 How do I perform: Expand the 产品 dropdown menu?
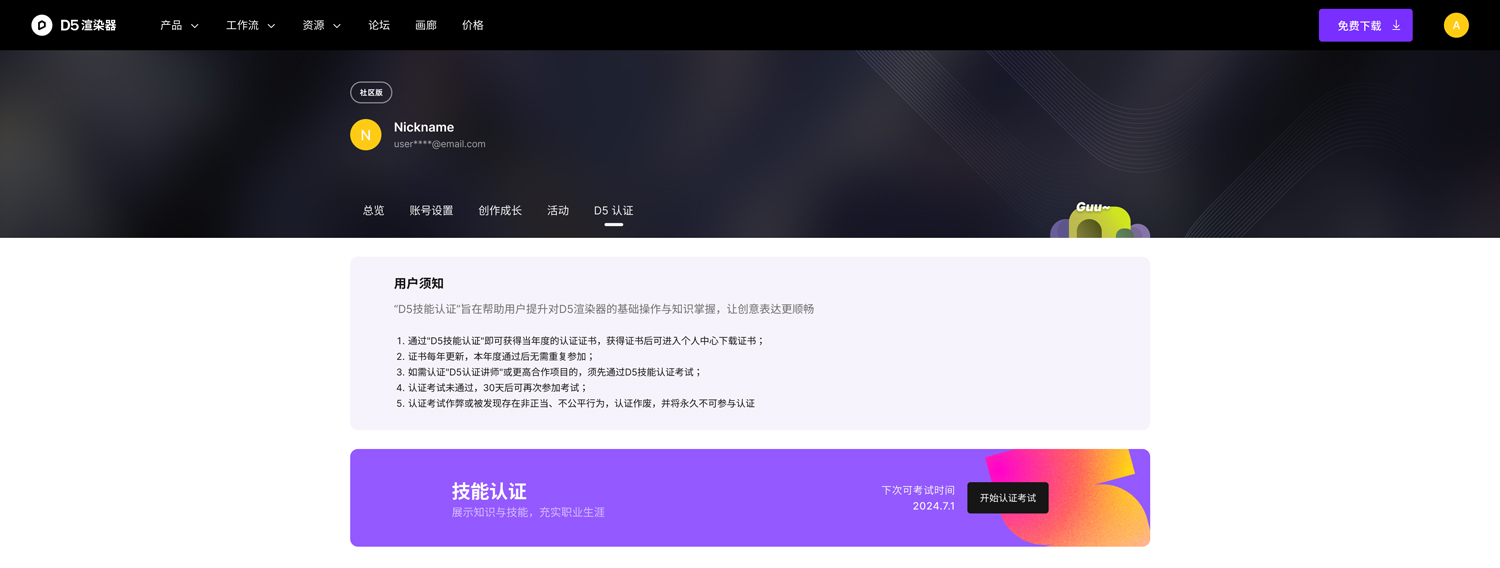coord(179,25)
